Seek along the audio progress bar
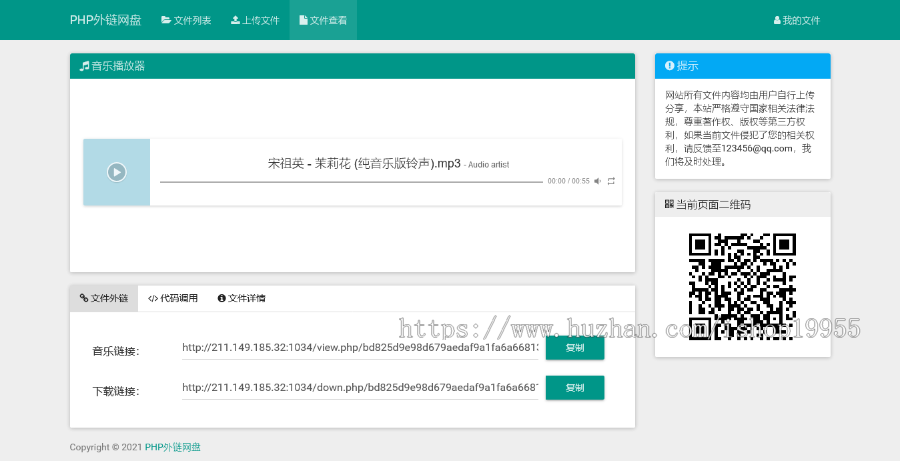This screenshot has height=461, width=900. pyautogui.click(x=350, y=182)
